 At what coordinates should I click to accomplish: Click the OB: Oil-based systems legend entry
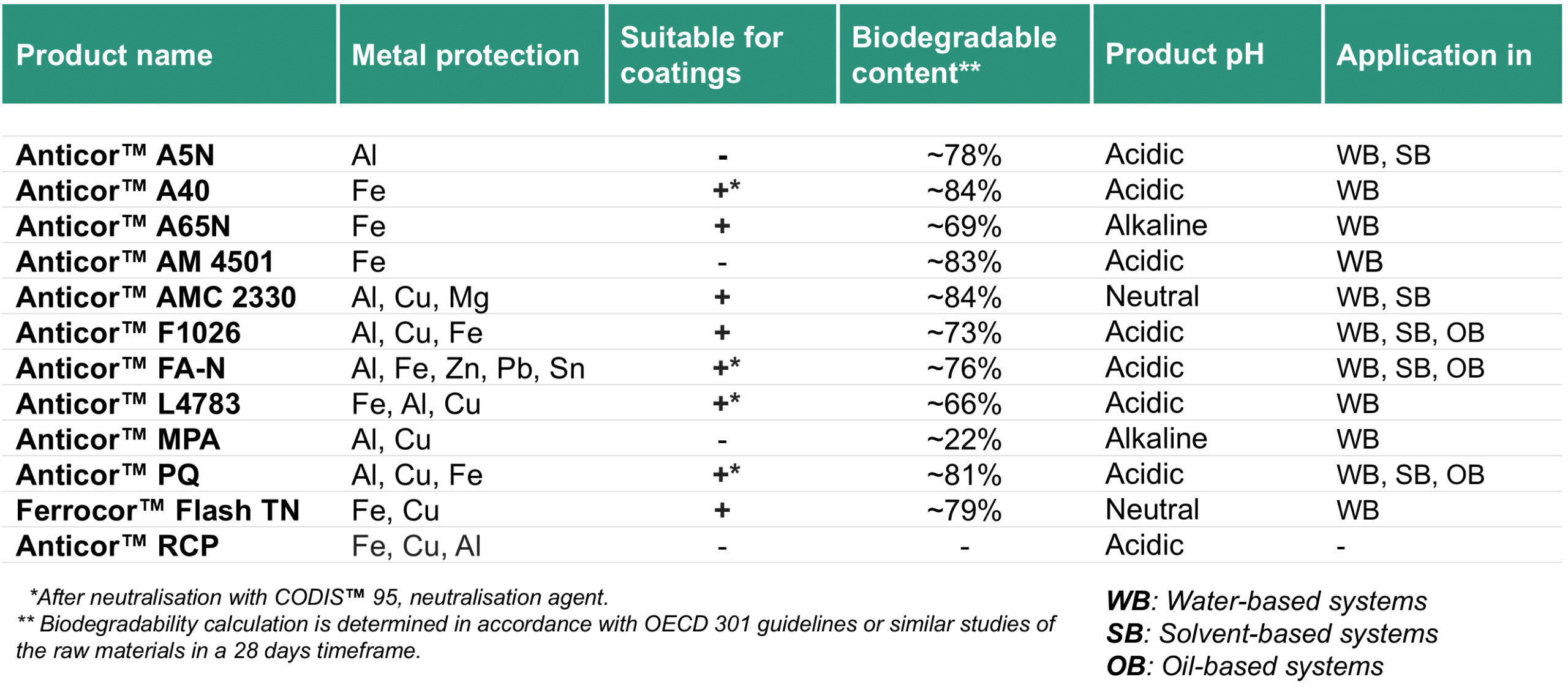(1245, 666)
